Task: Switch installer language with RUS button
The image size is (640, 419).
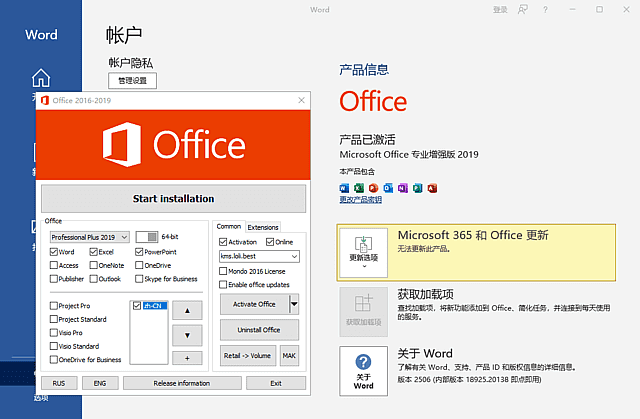Action: click(x=59, y=383)
